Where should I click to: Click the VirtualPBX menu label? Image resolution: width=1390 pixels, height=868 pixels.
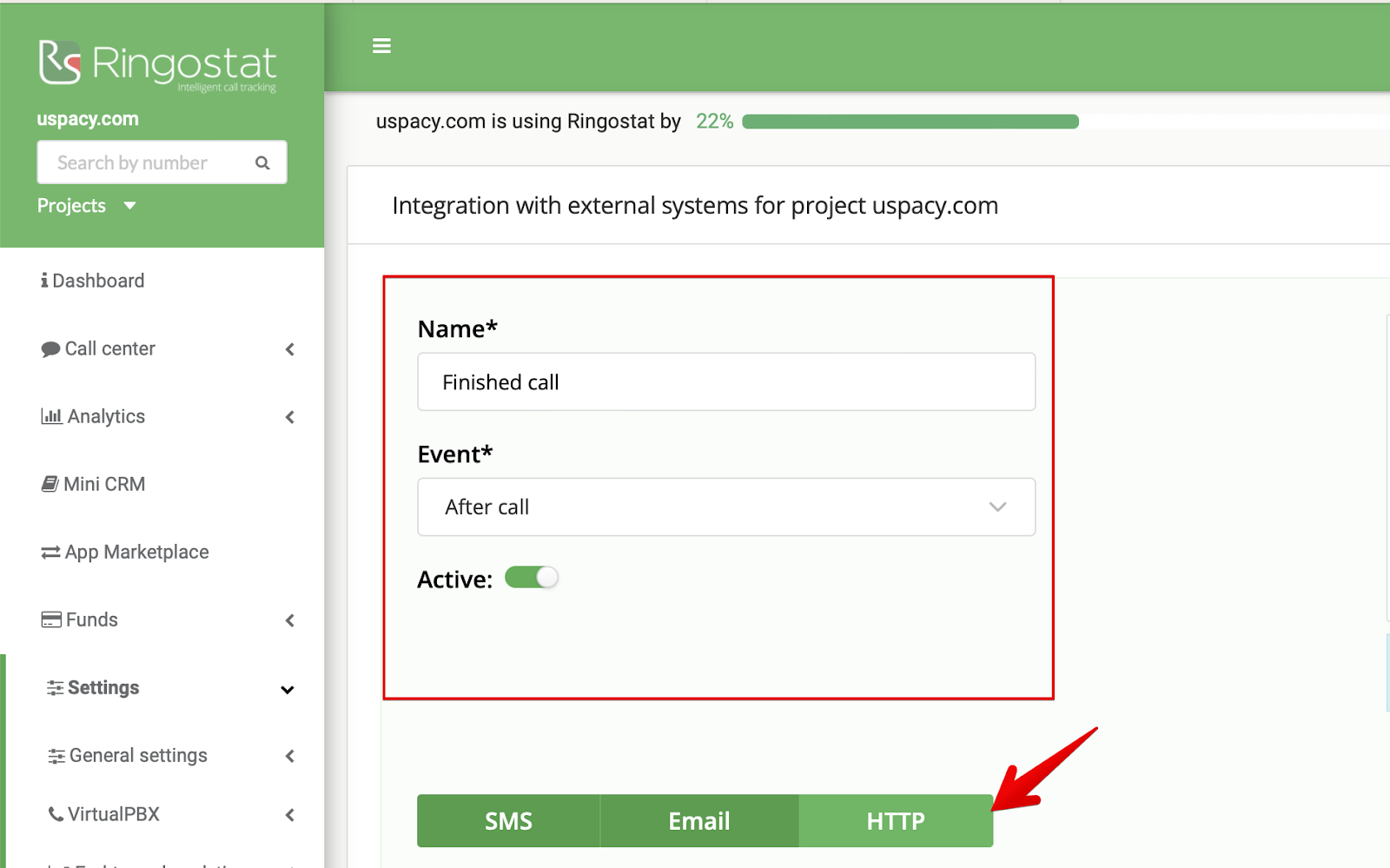tap(114, 814)
